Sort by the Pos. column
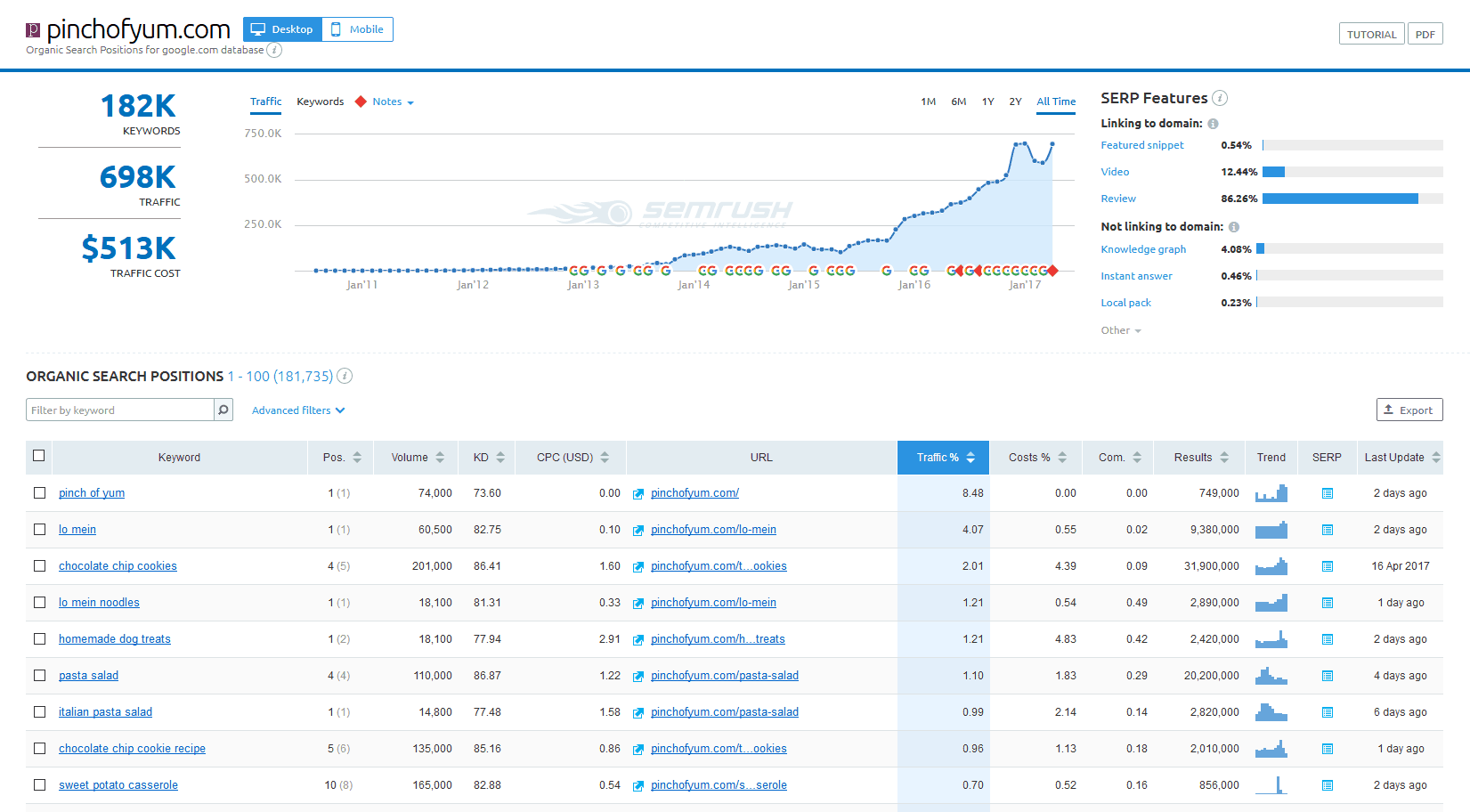1470x812 pixels. 342,458
